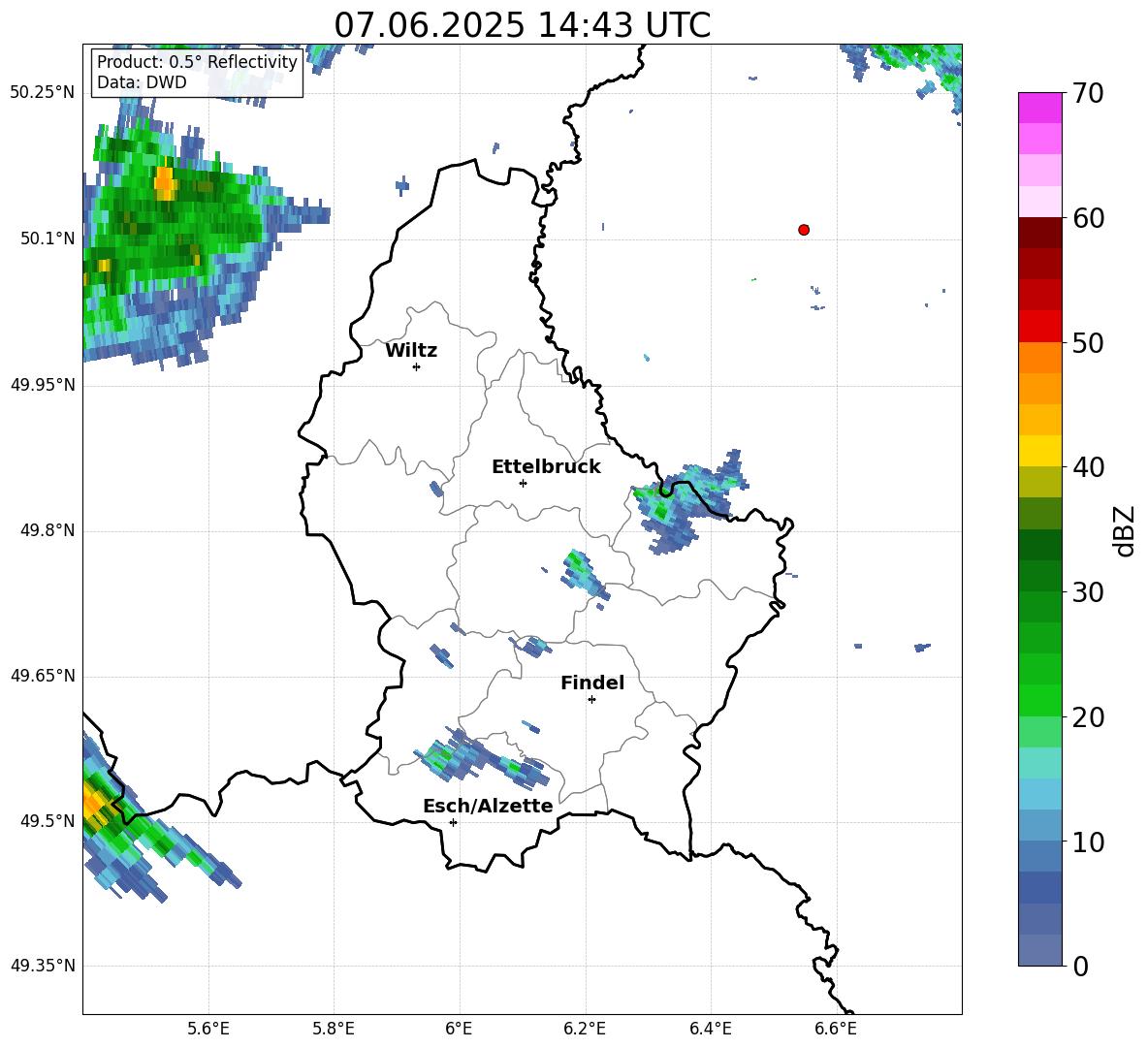The height and width of the screenshot is (1048, 1148).
Task: Click the Product: 0.5° Reflectivity text
Action: [x=197, y=62]
